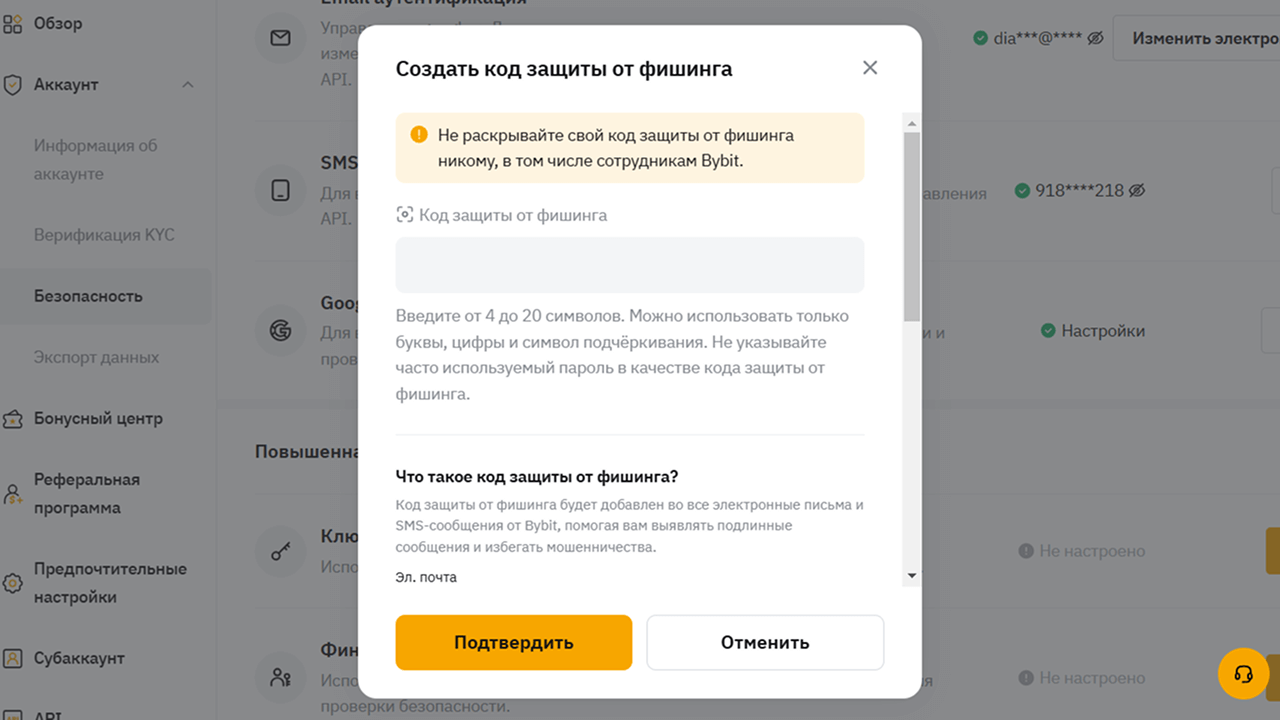Click the Реферальная программа person icon
The image size is (1280, 720).
[13, 494]
